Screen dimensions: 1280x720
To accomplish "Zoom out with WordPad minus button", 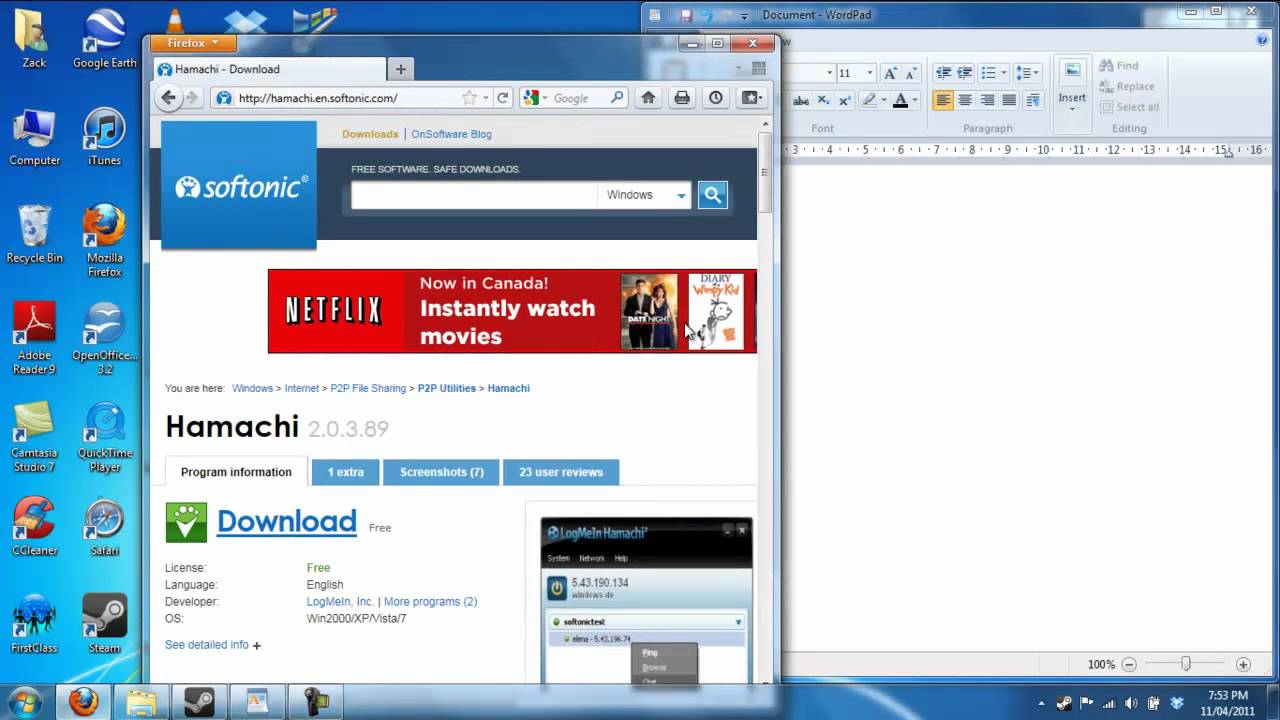I will click(1129, 664).
